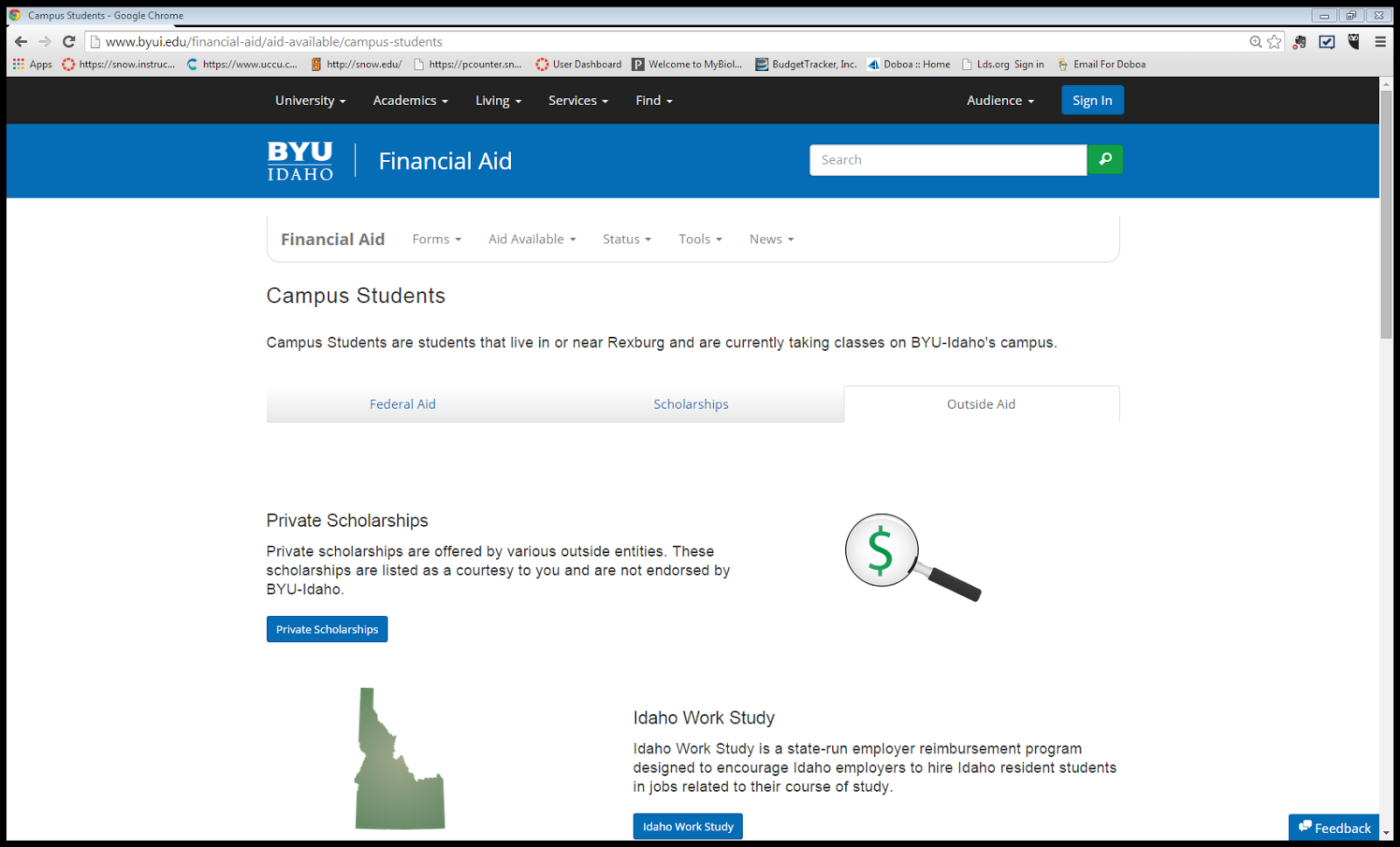This screenshot has width=1400, height=847.
Task: Open the https://snow.instruc... bookmark
Action: tap(118, 64)
